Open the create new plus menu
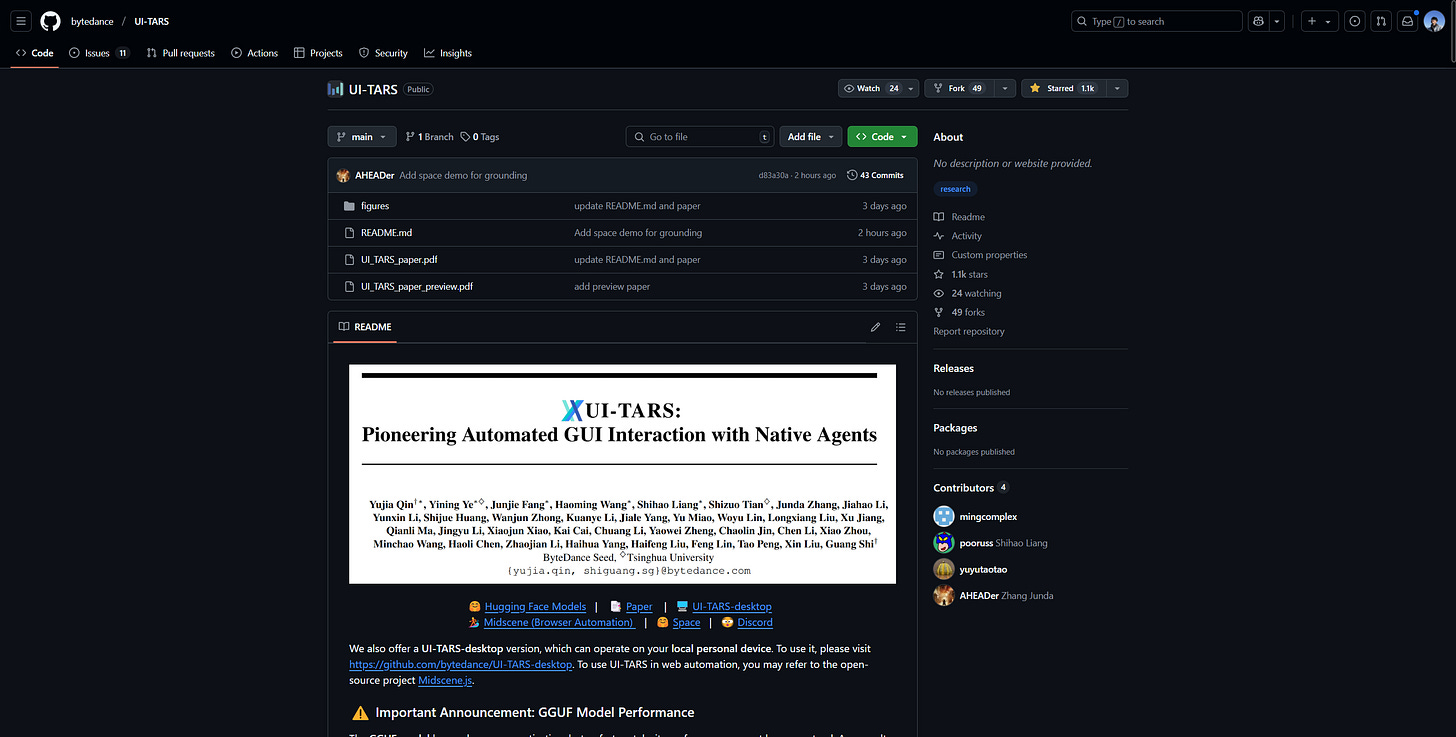 [x=1319, y=21]
